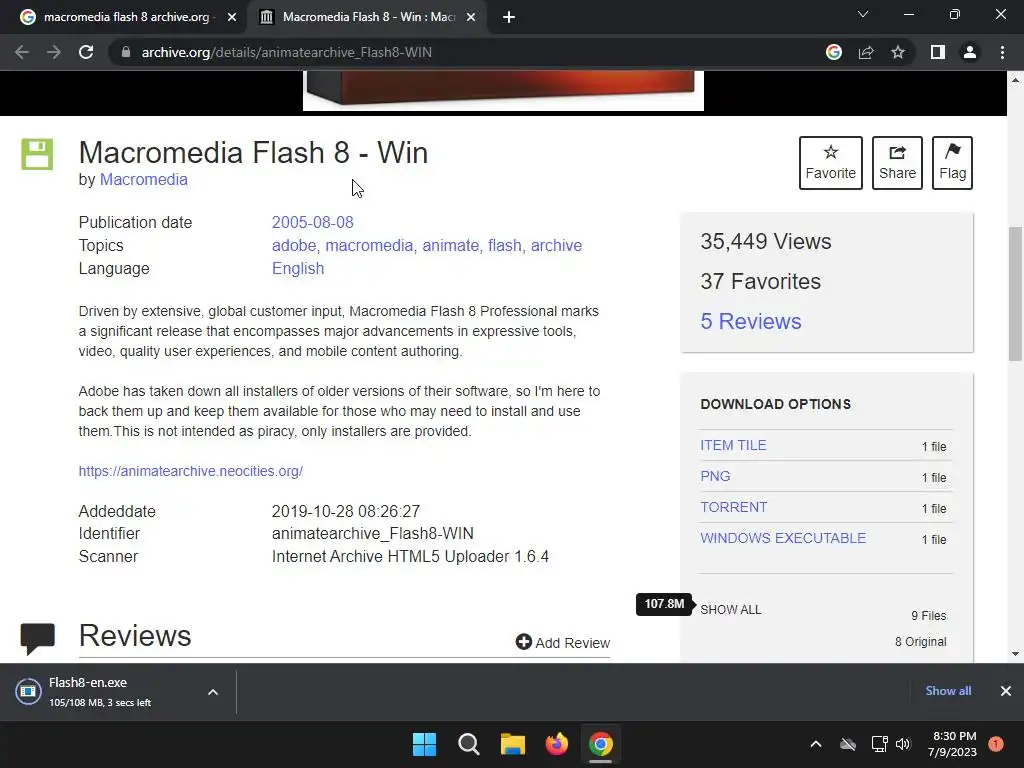The image size is (1024, 768).
Task: Launch Firefox from the taskbar
Action: [x=556, y=744]
